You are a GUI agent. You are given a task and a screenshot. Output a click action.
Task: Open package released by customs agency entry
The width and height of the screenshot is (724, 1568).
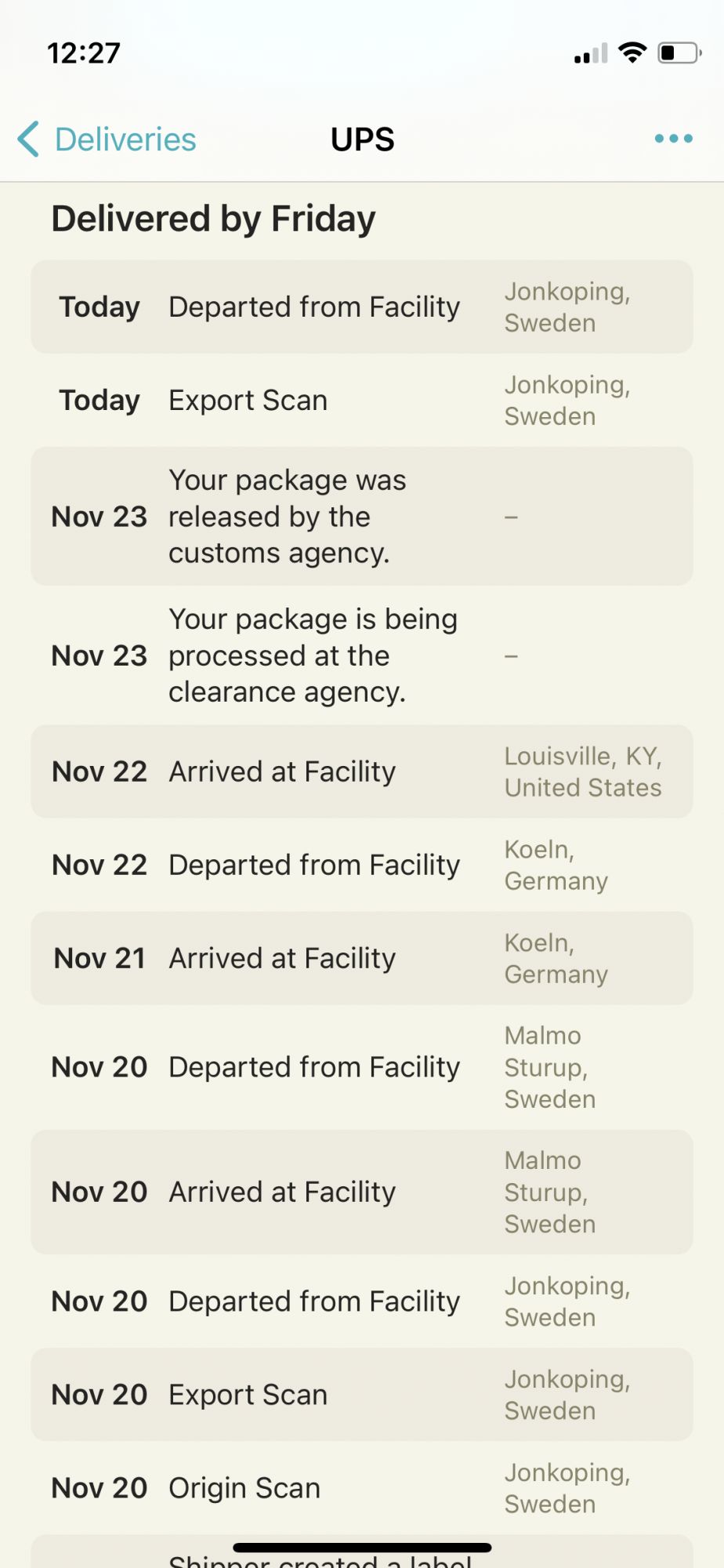click(362, 516)
